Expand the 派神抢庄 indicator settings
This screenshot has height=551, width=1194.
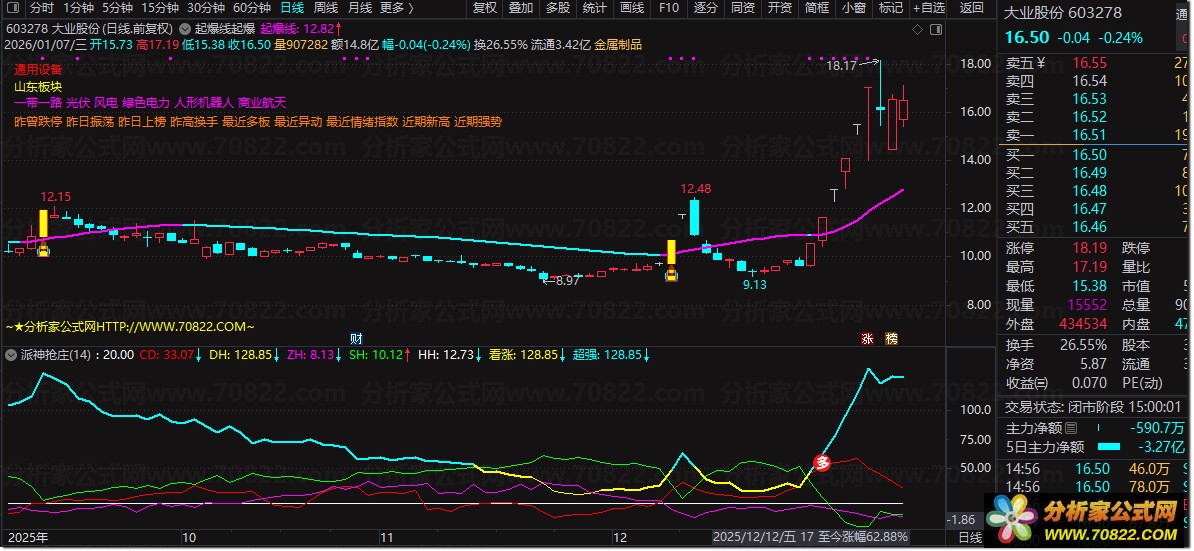[x=12, y=354]
